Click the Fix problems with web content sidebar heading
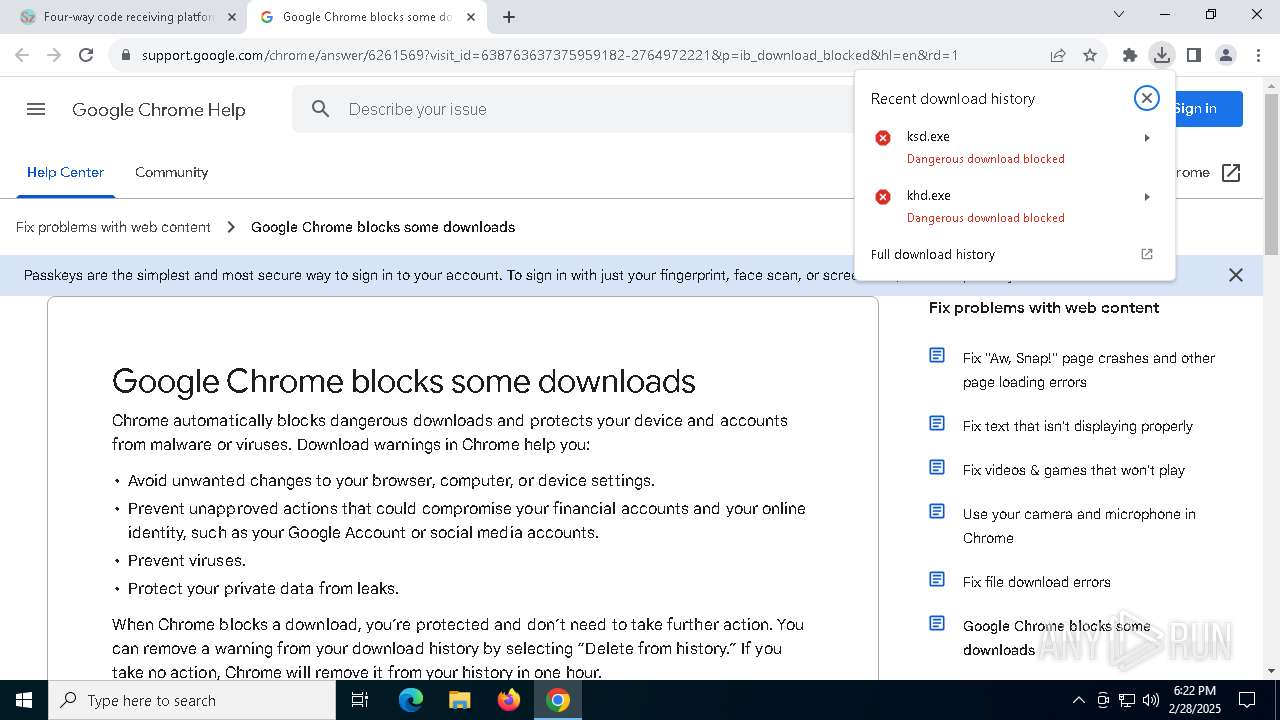 (x=1044, y=308)
